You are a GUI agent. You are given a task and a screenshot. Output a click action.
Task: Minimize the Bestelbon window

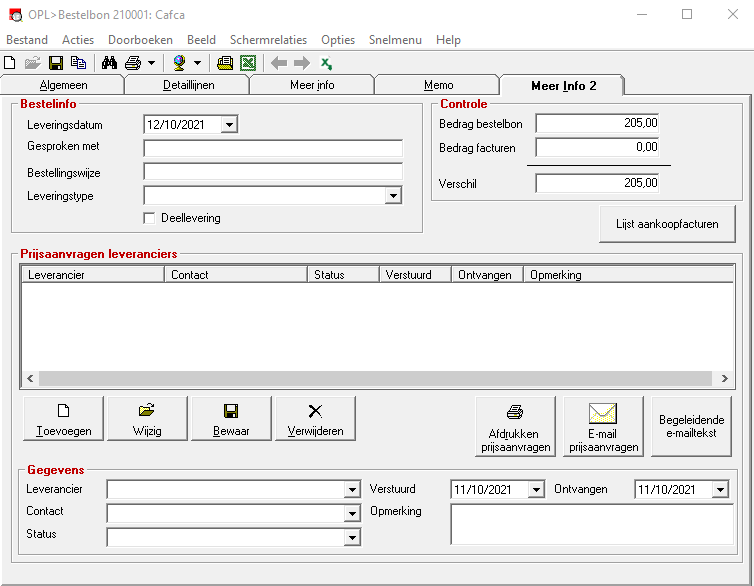(641, 14)
